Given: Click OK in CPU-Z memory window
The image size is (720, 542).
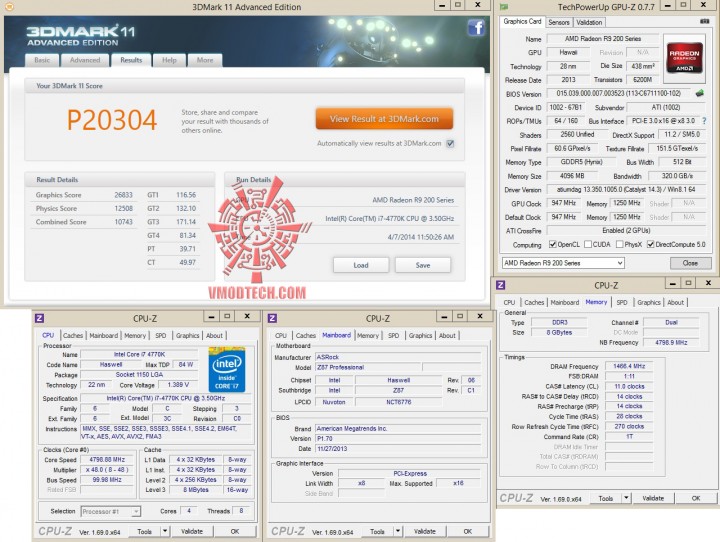Looking at the screenshot, I should pyautogui.click(x=696, y=498).
